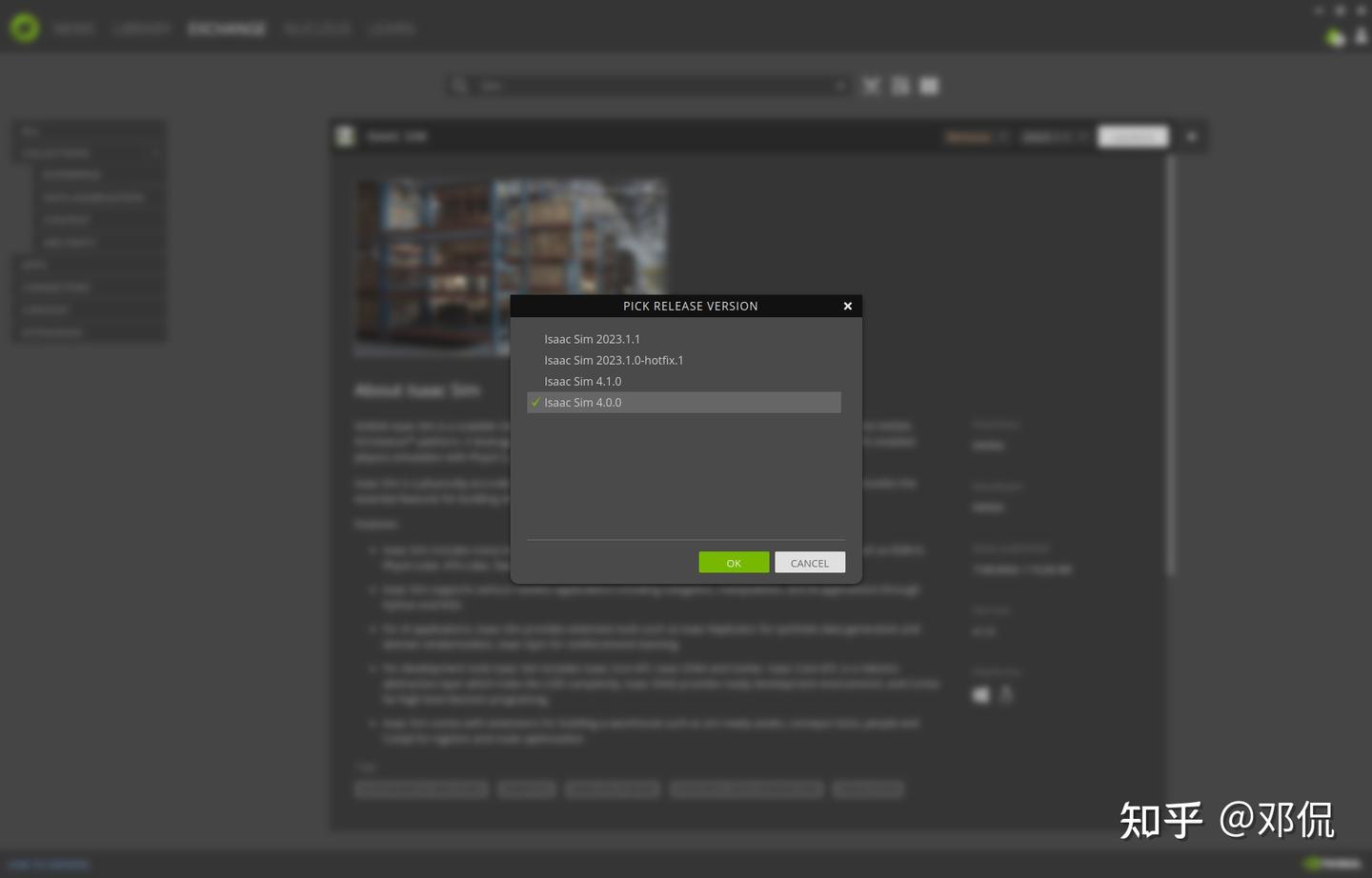This screenshot has width=1372, height=878.
Task: Select the checked Isaac Sim 4.0.0 row
Action: click(684, 402)
